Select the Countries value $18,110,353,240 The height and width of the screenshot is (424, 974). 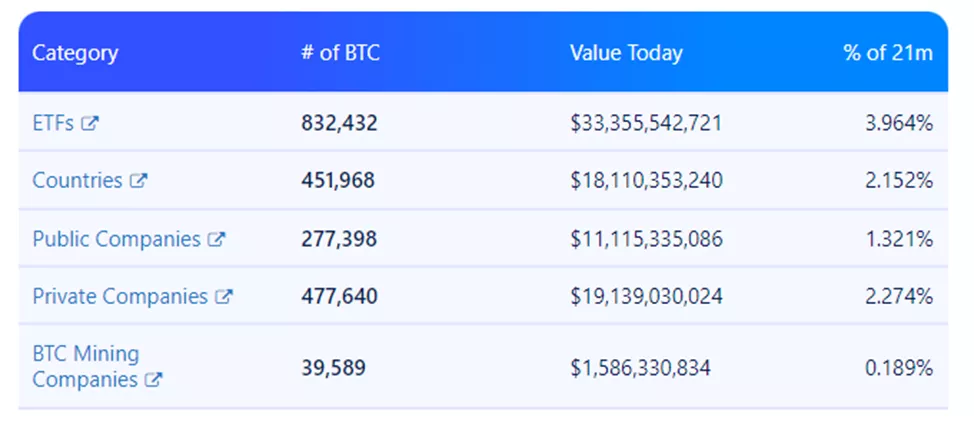[646, 181]
